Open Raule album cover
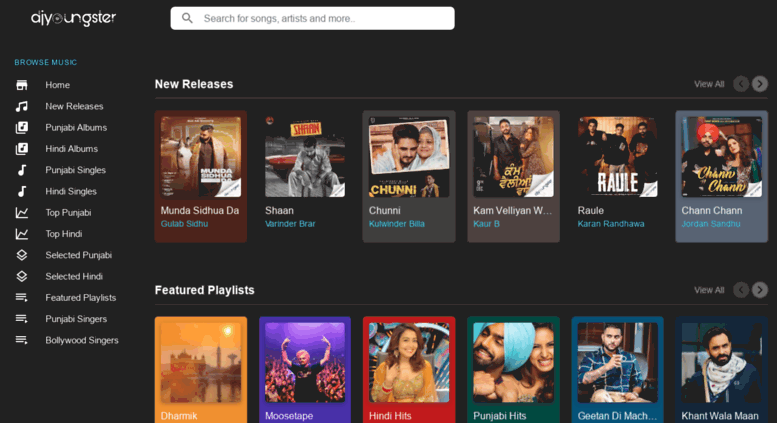 [x=617, y=157]
